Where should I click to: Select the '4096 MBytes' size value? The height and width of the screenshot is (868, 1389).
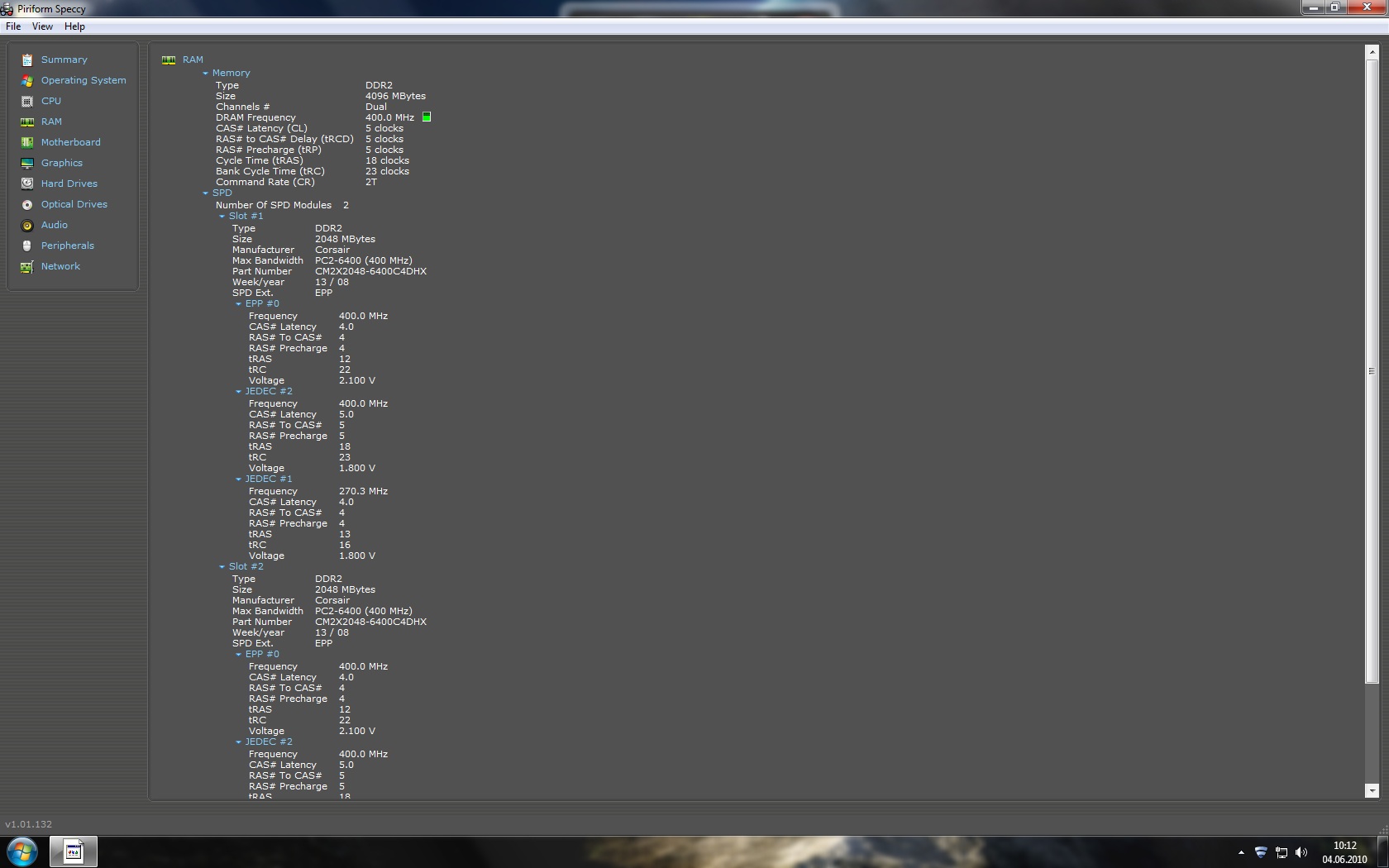pos(395,96)
